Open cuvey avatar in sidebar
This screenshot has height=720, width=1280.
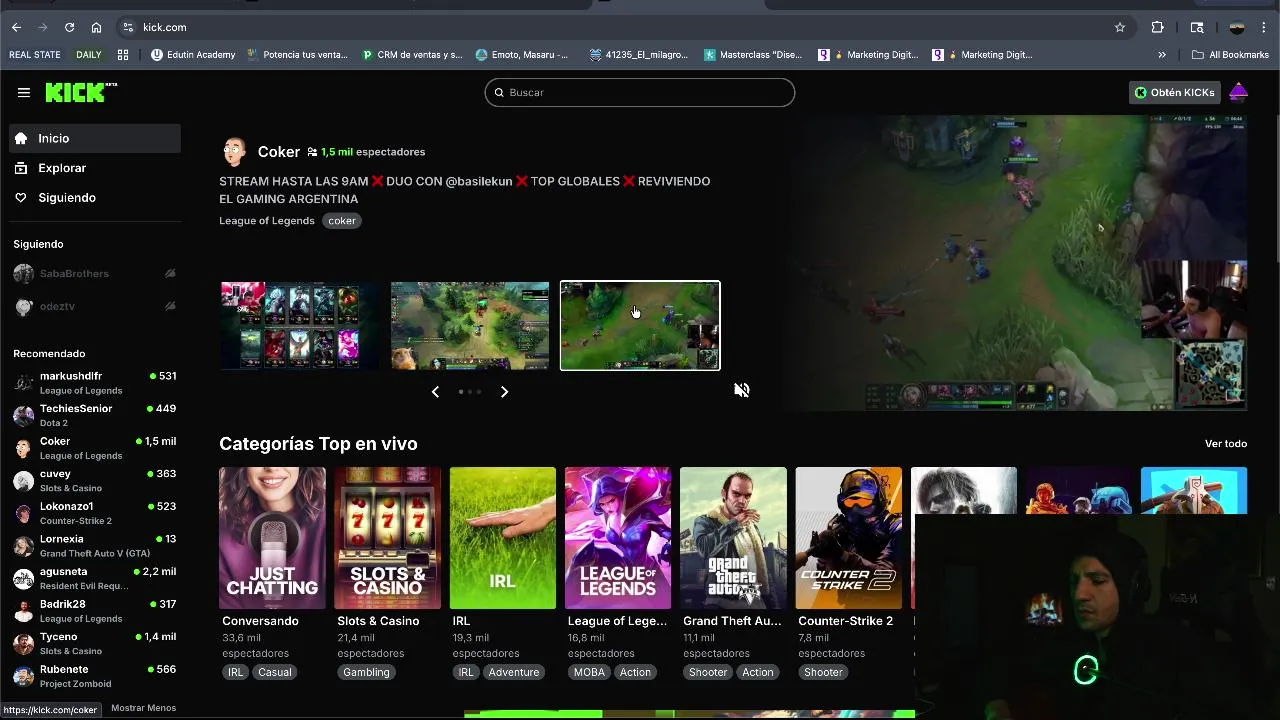(23, 480)
